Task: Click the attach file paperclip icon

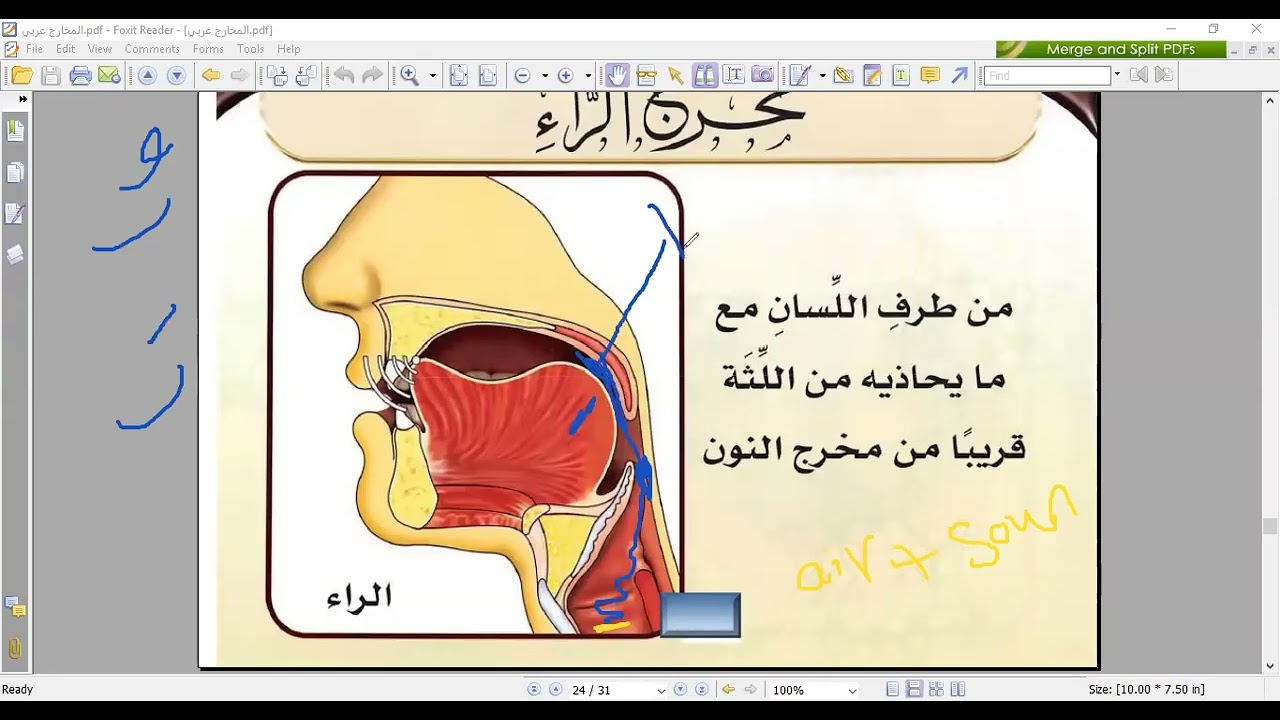Action: pyautogui.click(x=843, y=75)
